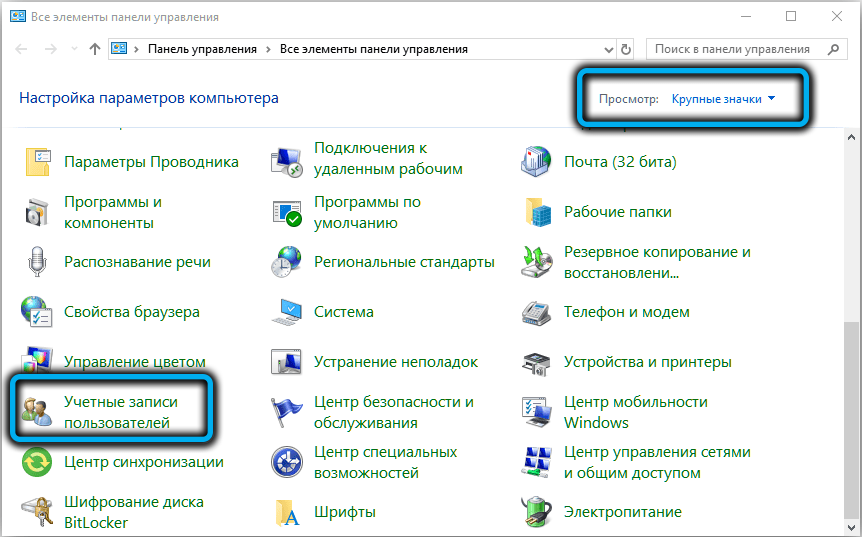The height and width of the screenshot is (537, 862).
Task: Open Устранение неполадок link text
Action: click(x=396, y=362)
